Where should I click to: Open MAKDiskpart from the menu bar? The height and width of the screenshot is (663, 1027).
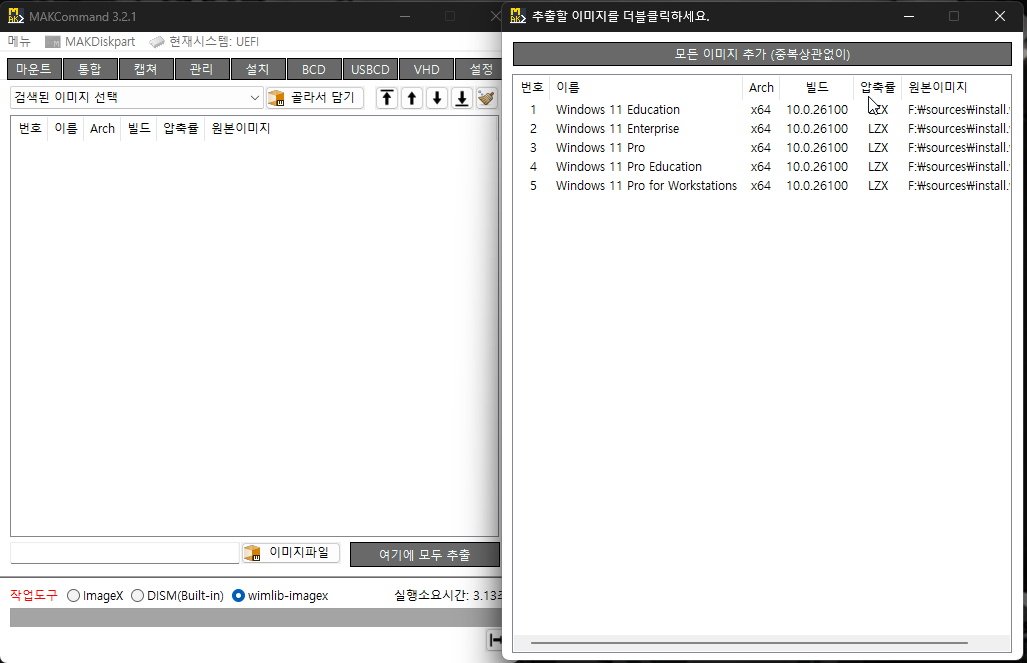pos(90,42)
